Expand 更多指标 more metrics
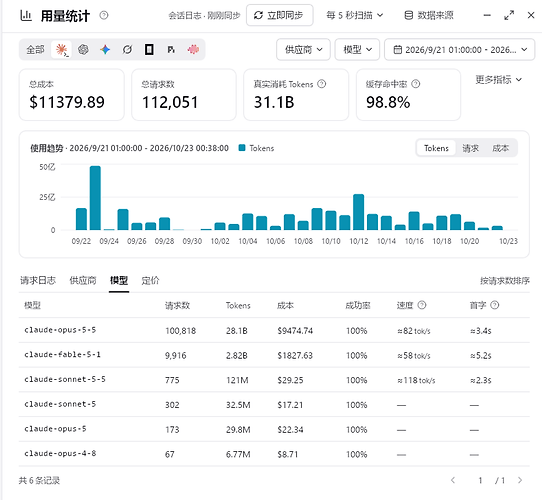 498,80
